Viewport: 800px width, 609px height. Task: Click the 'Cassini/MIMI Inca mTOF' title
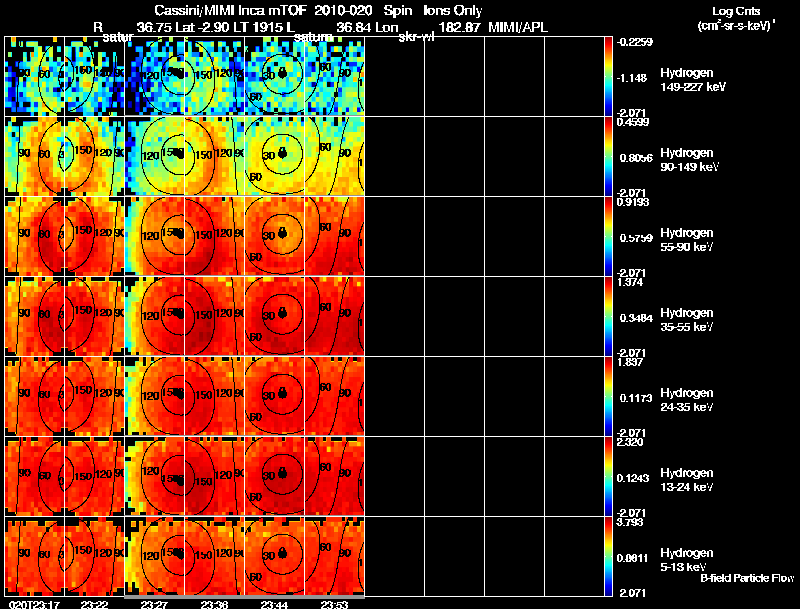231,11
